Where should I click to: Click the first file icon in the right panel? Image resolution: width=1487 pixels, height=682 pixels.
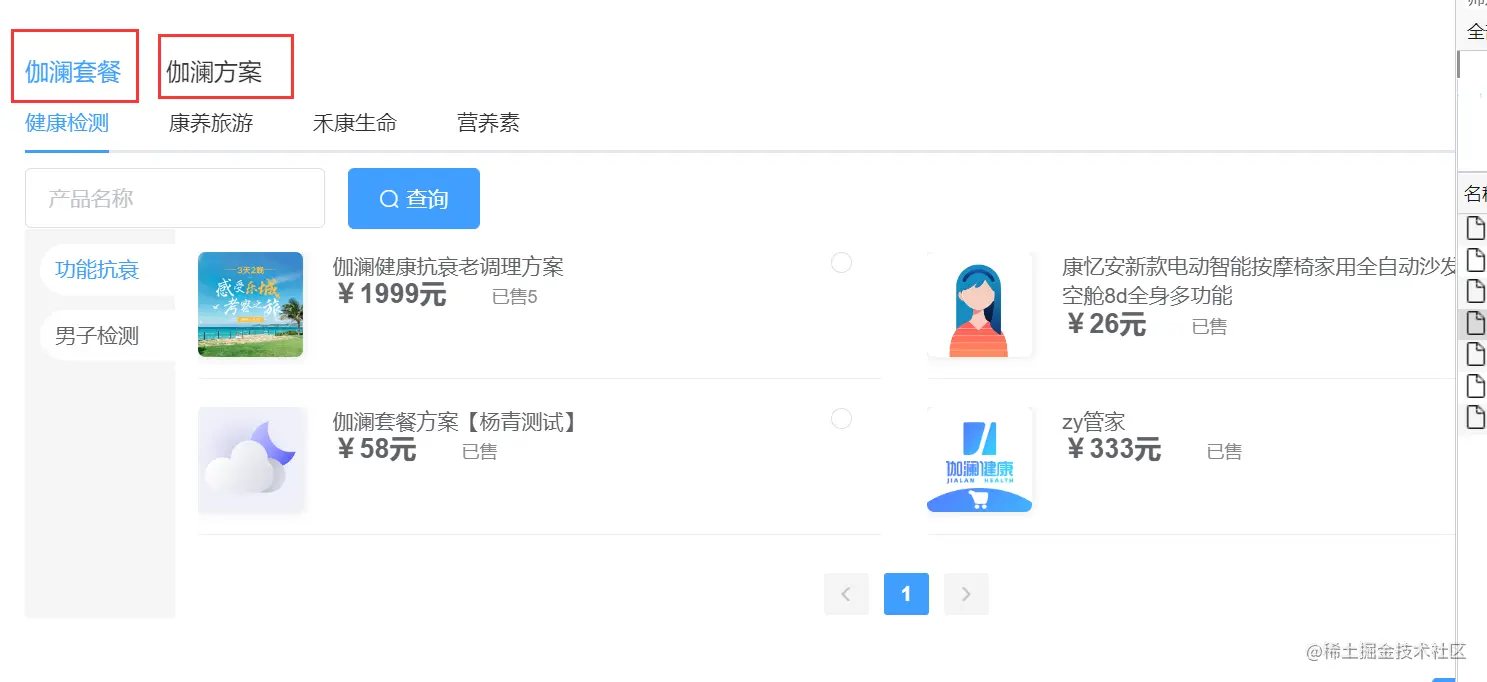1475,229
